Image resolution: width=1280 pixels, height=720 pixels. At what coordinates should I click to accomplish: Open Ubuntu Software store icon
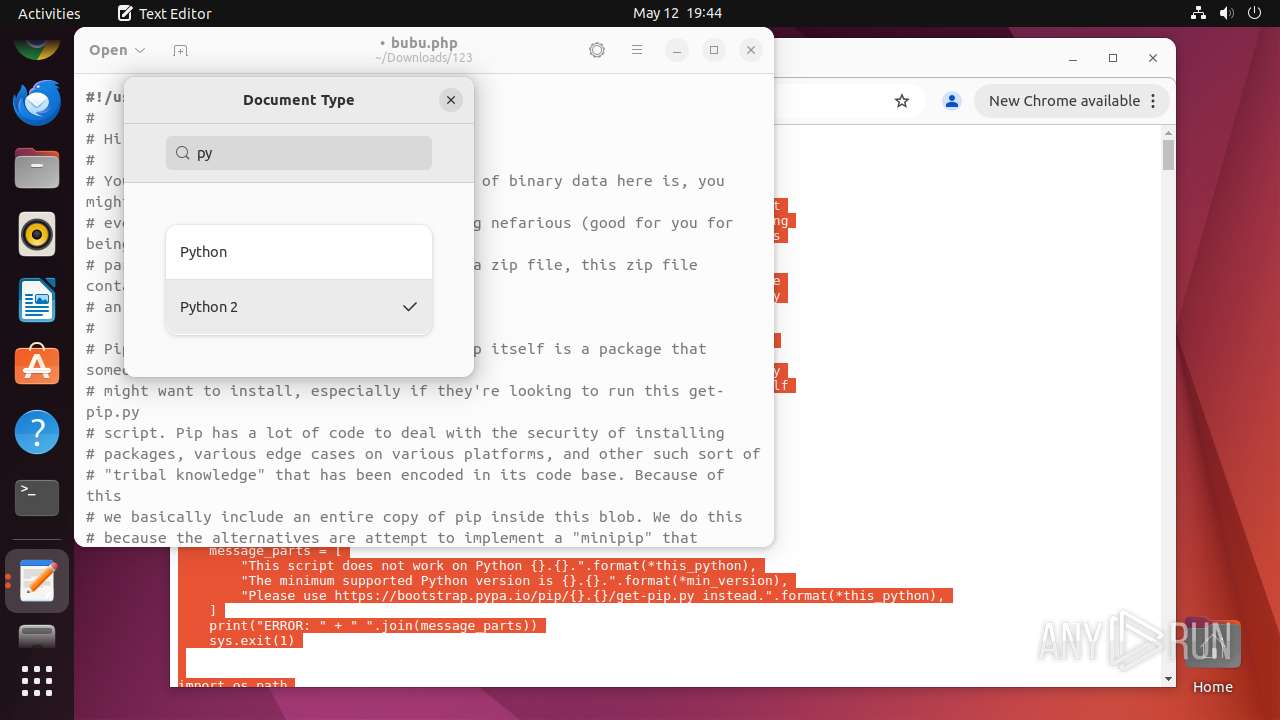pos(37,366)
